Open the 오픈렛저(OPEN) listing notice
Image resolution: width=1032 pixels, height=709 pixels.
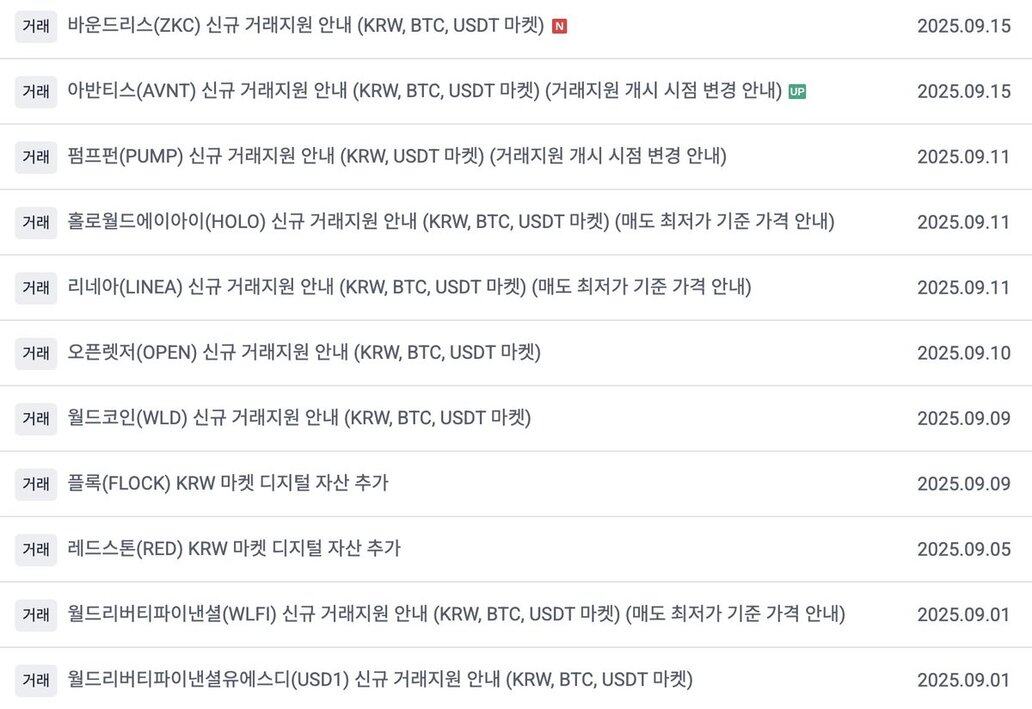coord(304,352)
